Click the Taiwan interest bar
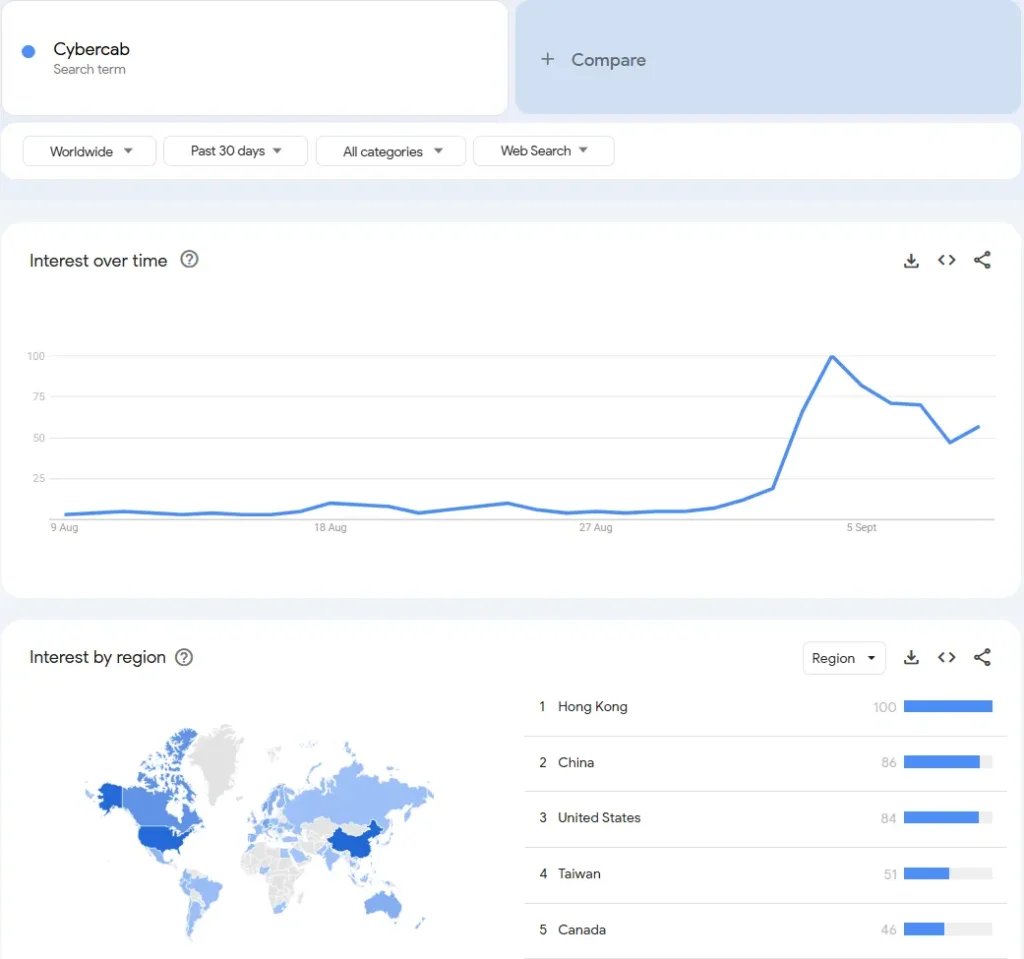 pyautogui.click(x=948, y=873)
